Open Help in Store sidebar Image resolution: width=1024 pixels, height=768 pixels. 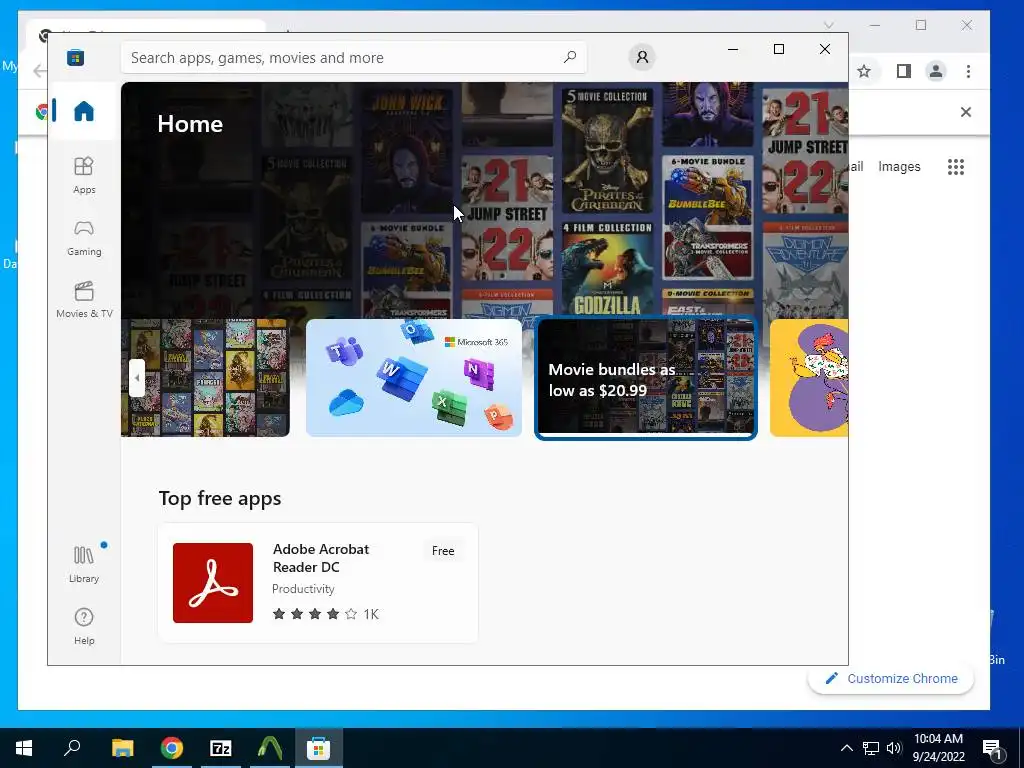click(84, 626)
